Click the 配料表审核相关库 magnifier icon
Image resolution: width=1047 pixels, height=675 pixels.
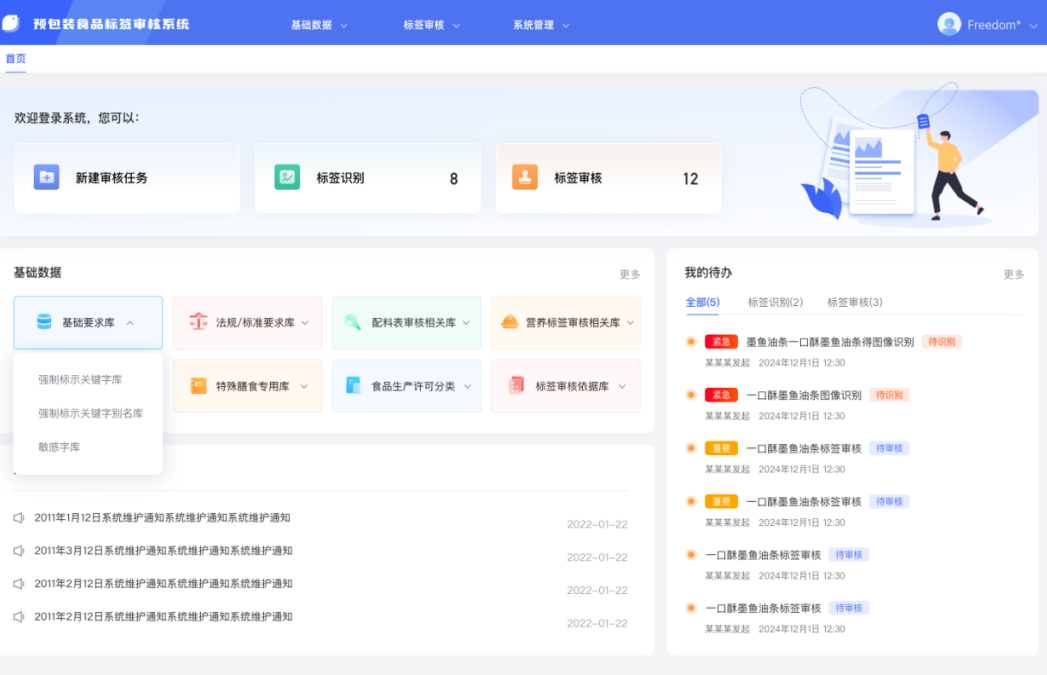coord(353,322)
